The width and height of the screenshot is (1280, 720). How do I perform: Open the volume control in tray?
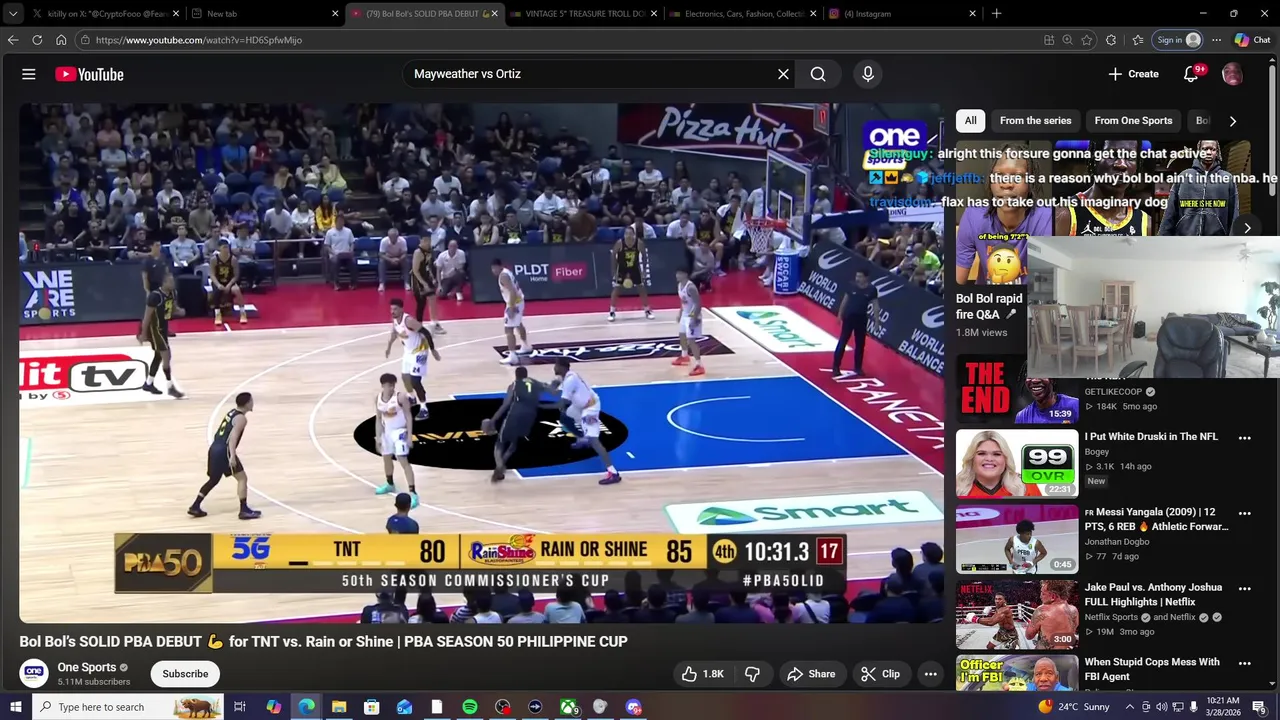click(x=1162, y=707)
